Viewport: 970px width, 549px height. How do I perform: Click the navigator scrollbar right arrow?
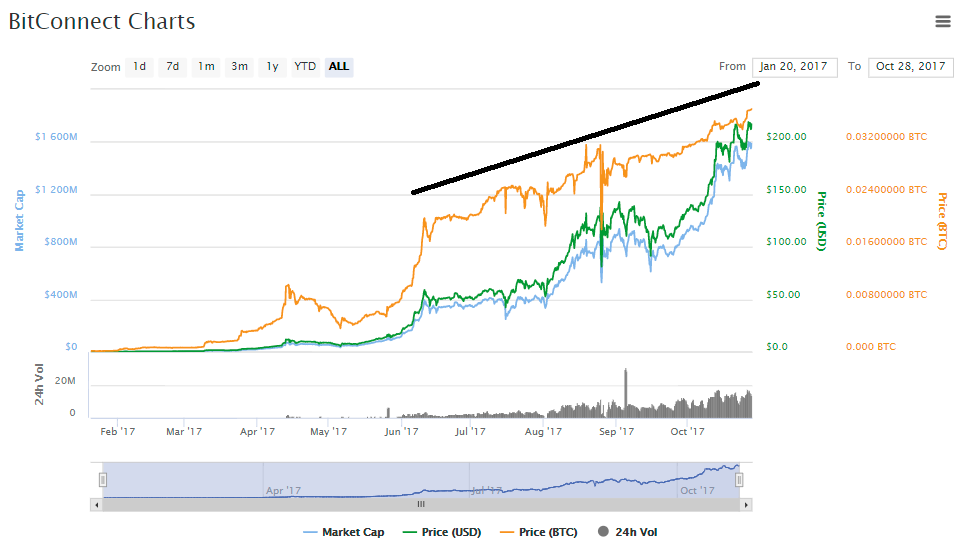746,505
